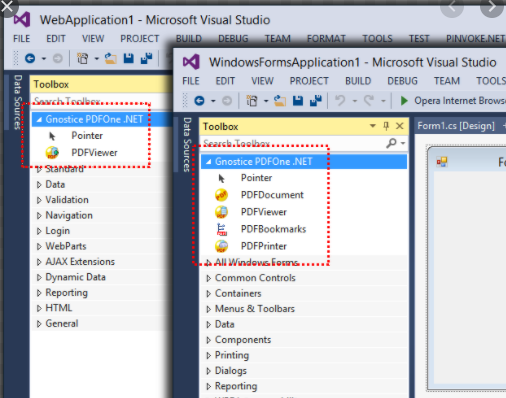Close the front Toolbox panel

[x=400, y=126]
